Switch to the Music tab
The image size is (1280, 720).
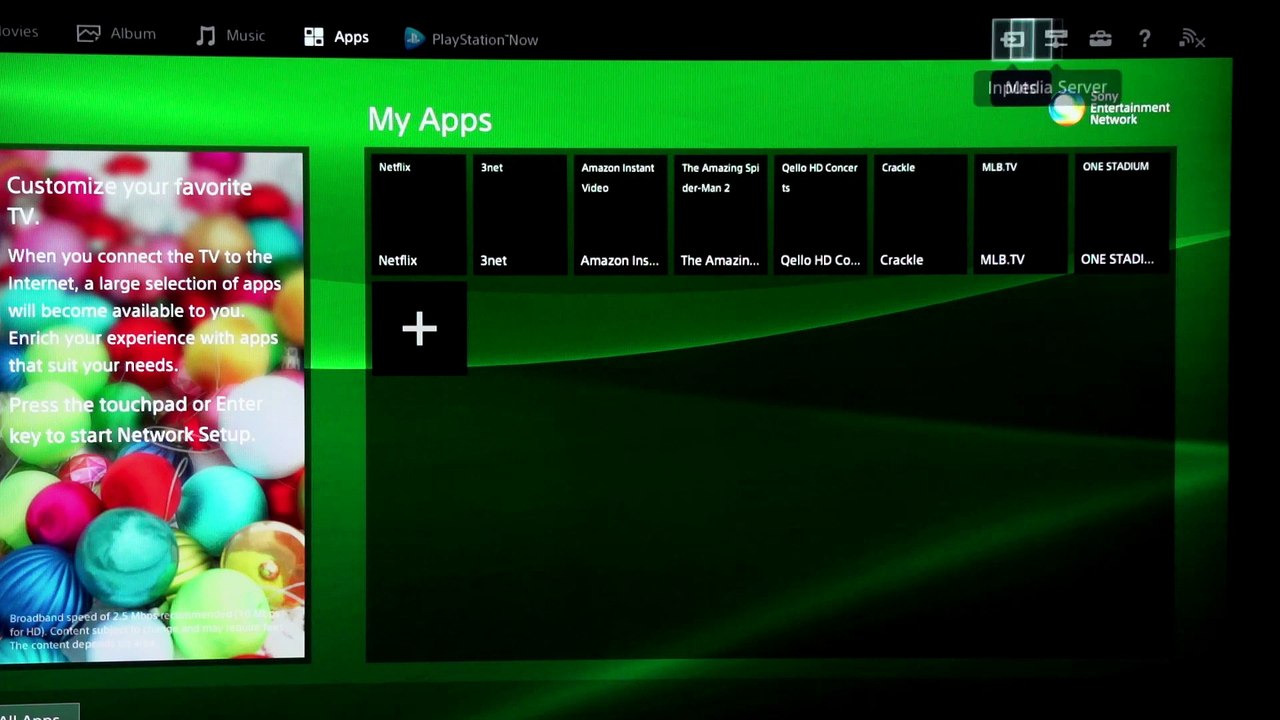[231, 36]
